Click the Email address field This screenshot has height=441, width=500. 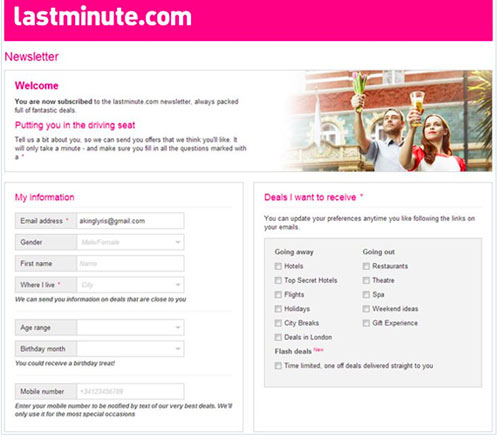(x=130, y=221)
